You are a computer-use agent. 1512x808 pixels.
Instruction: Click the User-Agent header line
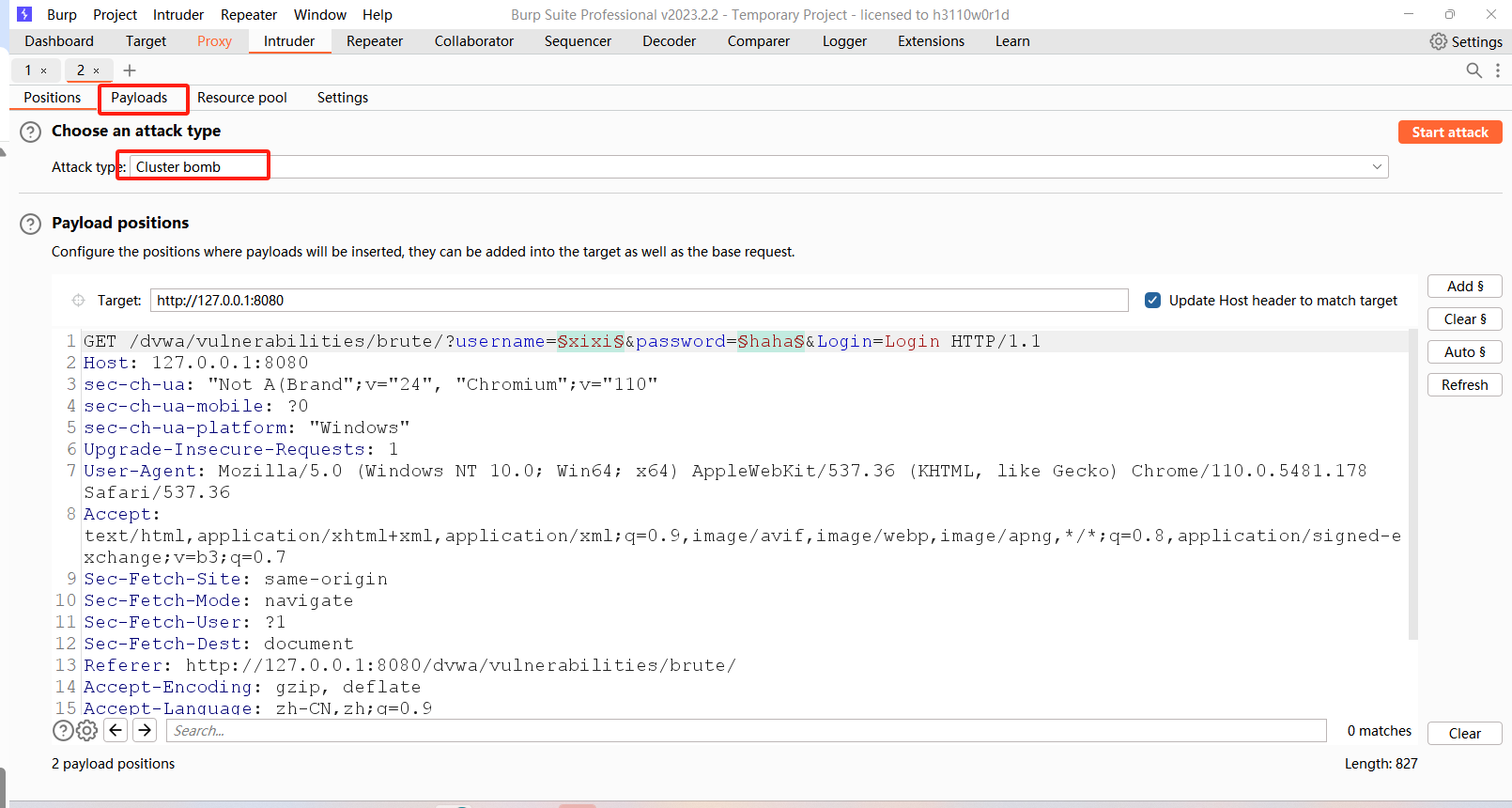(x=725, y=482)
